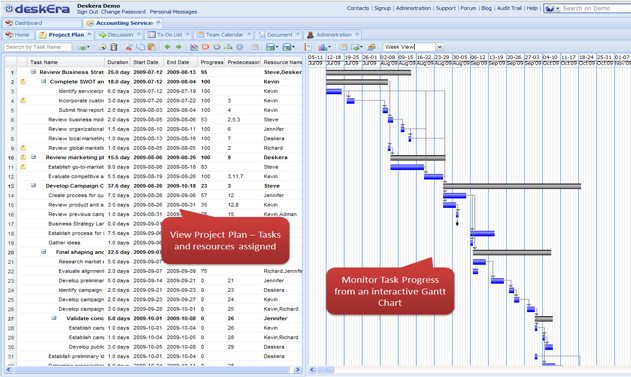Image resolution: width=631 pixels, height=377 pixels.
Task: Click the paste clipboard icon
Action: [x=151, y=47]
